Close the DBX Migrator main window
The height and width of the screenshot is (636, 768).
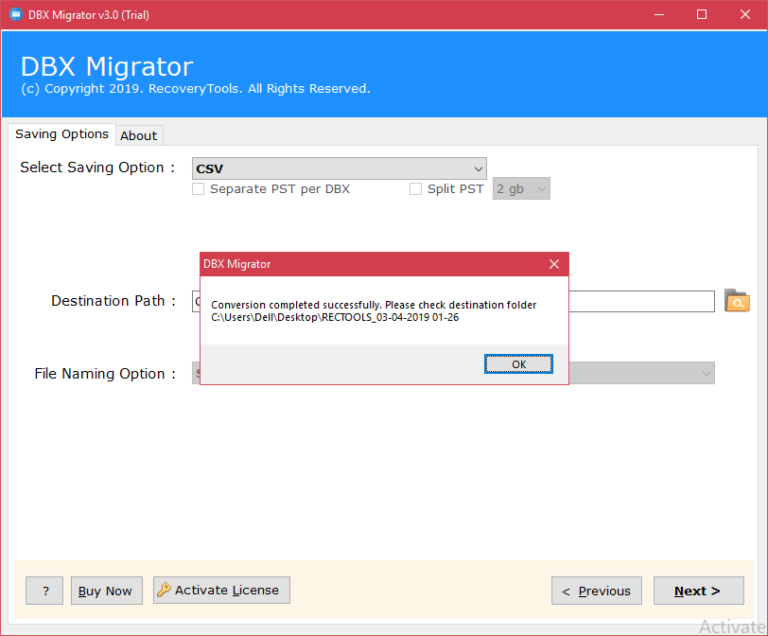point(744,14)
